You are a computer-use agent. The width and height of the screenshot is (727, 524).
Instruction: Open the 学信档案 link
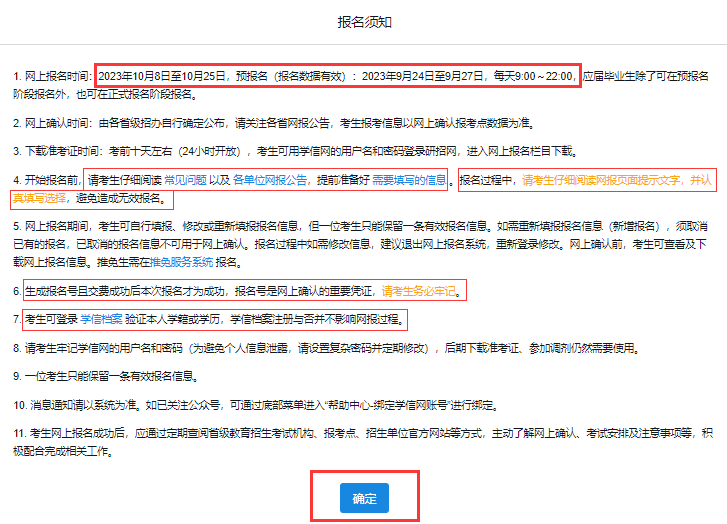point(101,320)
